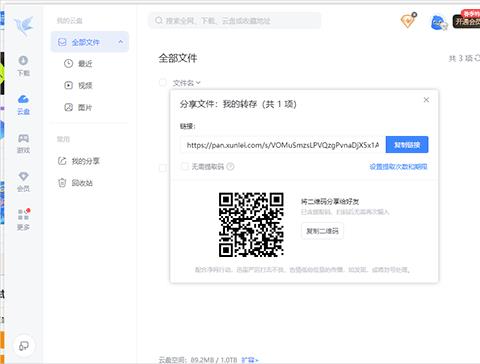Open the 云盘 cloud disk section

pos(23,104)
